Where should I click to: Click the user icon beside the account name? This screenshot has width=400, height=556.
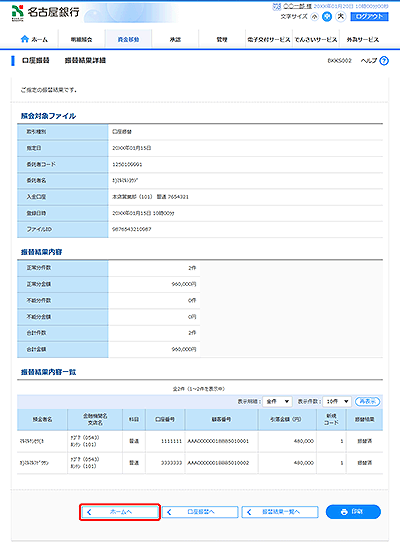(x=277, y=6)
